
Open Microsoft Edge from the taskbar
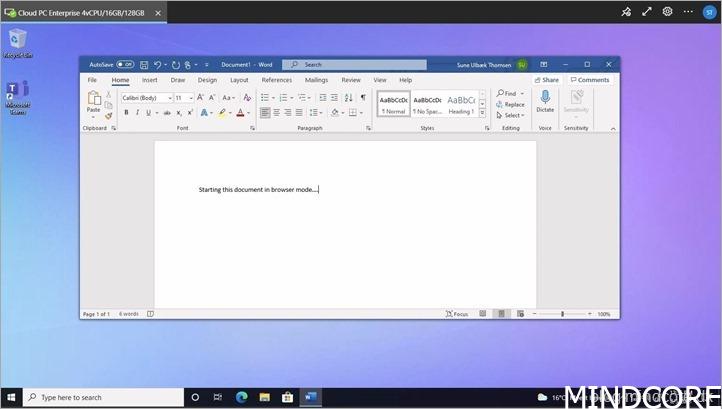click(241, 397)
